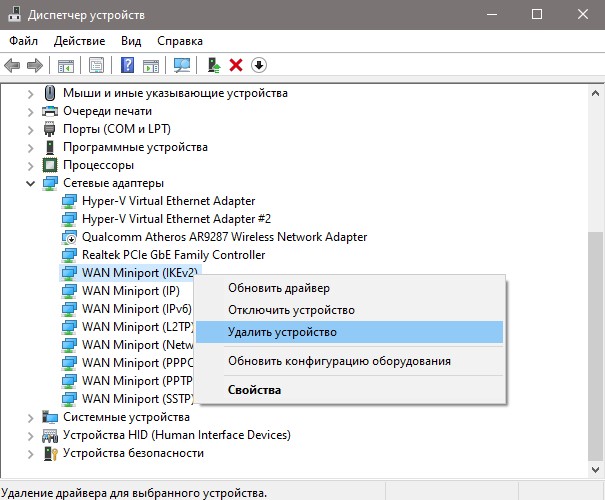Expand Очереди печати category
605x500 pixels.
tap(30, 112)
